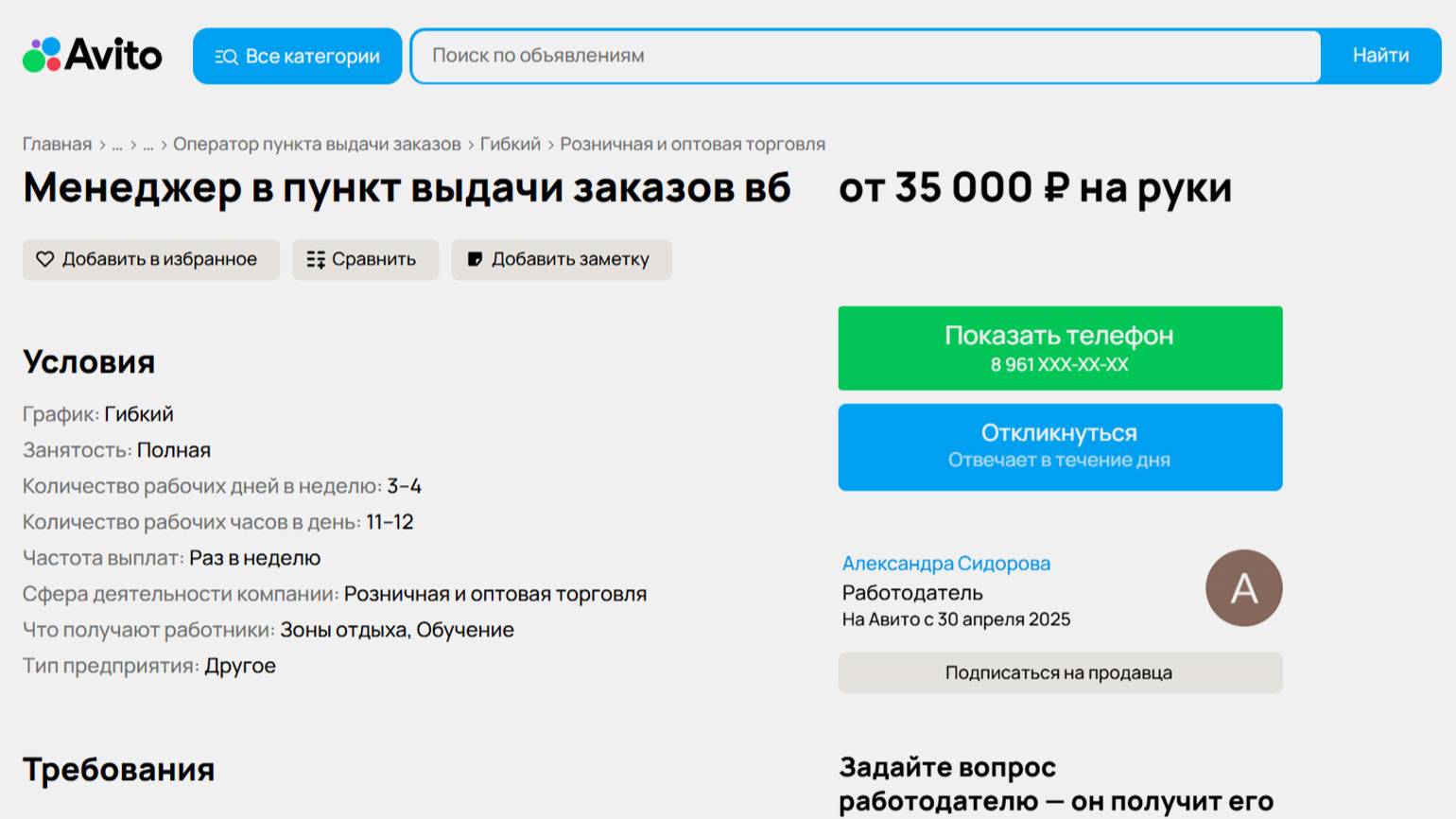Click the Найти search button
This screenshot has width=1456, height=819.
click(1380, 56)
